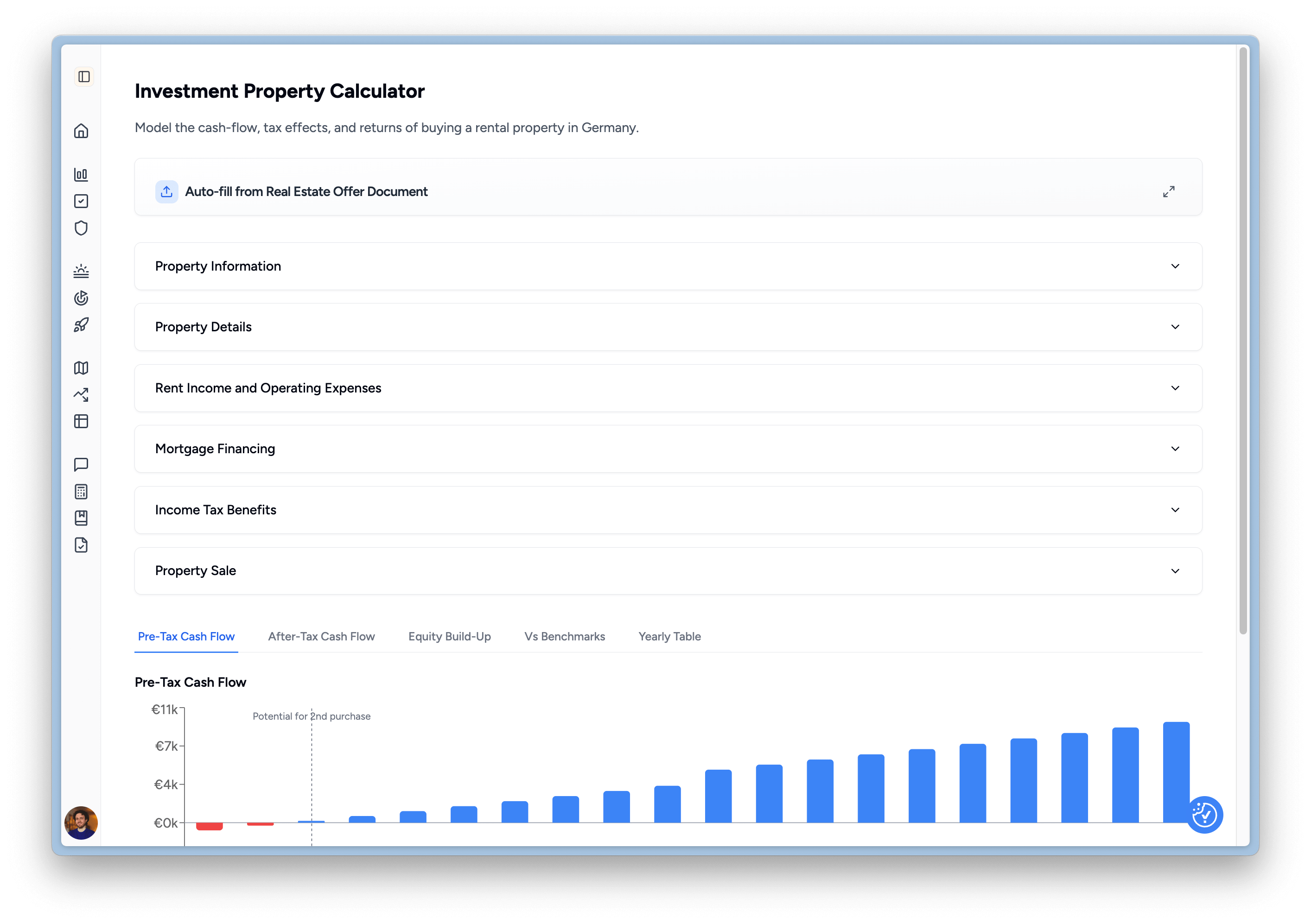This screenshot has height=924, width=1311.
Task: Click the first red negative cash flow bar
Action: (210, 826)
